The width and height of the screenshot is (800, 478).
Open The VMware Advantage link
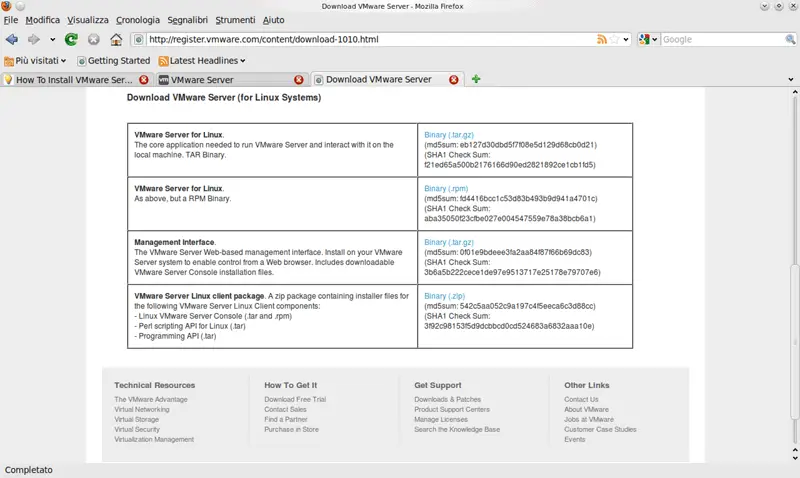click(151, 399)
